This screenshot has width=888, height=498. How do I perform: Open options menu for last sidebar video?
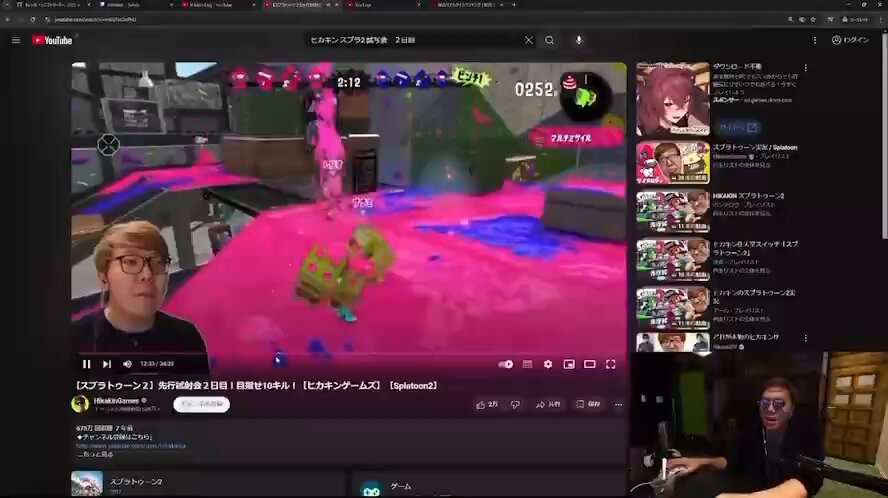pos(805,338)
